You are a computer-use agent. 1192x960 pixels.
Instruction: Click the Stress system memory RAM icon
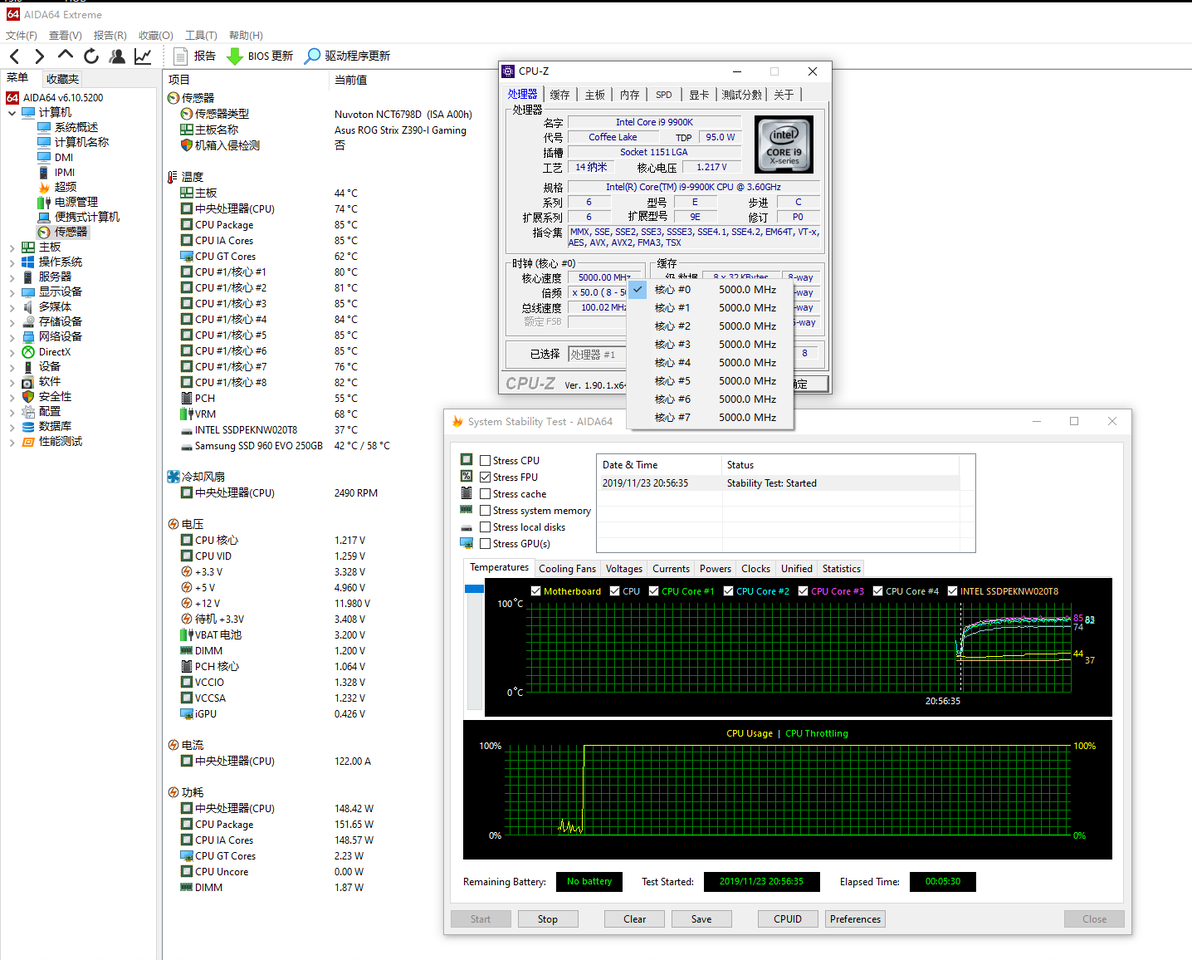[466, 510]
